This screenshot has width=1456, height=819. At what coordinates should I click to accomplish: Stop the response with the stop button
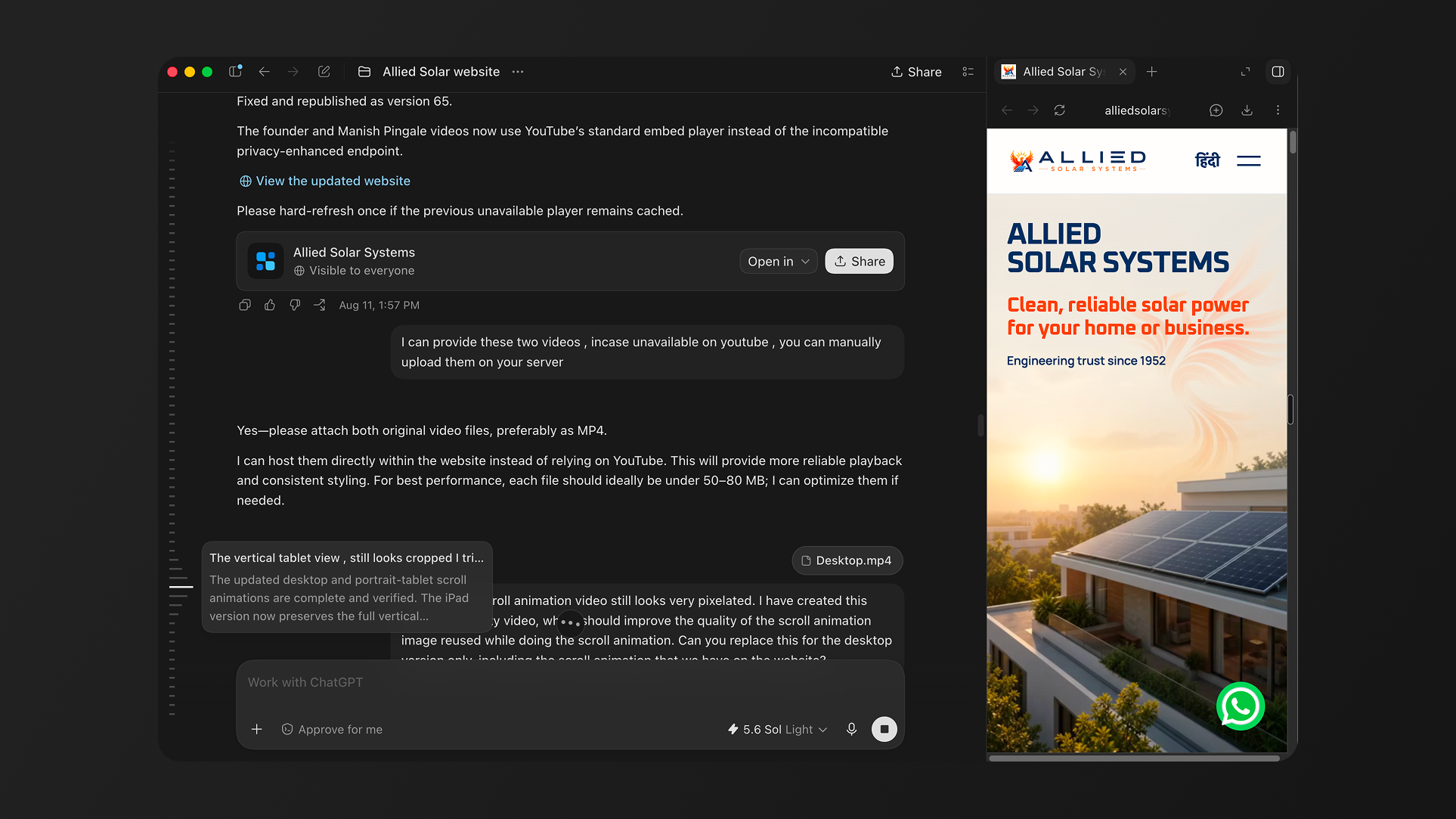(884, 729)
